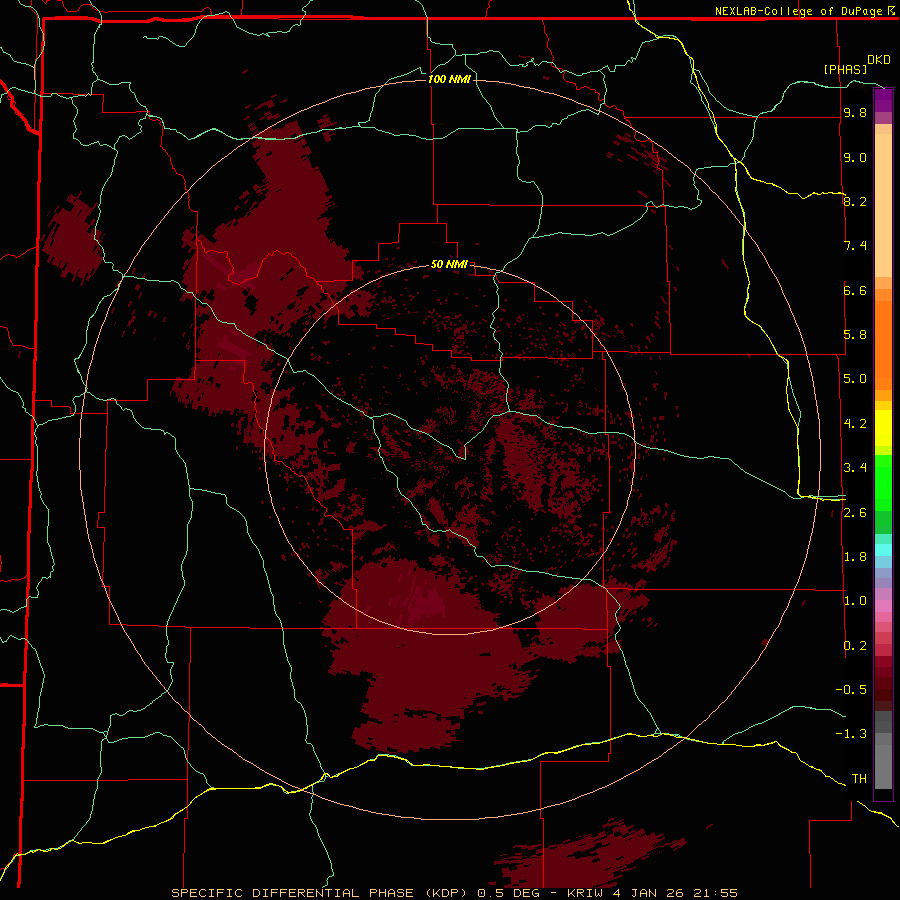
Task: Click the 1.0 value on the color scale
Action: click(x=855, y=601)
